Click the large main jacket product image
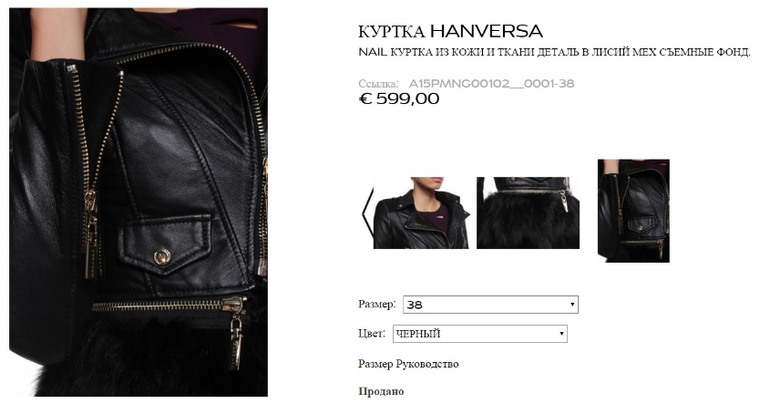This screenshot has height=404, width=770. click(138, 202)
